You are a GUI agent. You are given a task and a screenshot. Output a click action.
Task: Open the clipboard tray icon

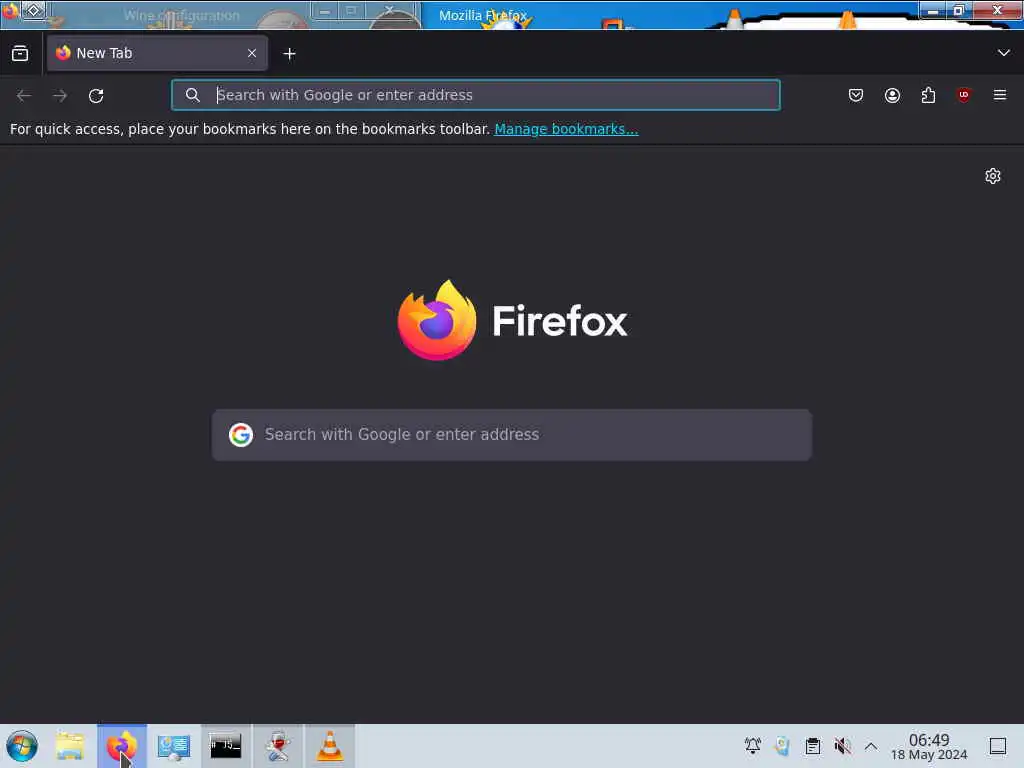812,746
